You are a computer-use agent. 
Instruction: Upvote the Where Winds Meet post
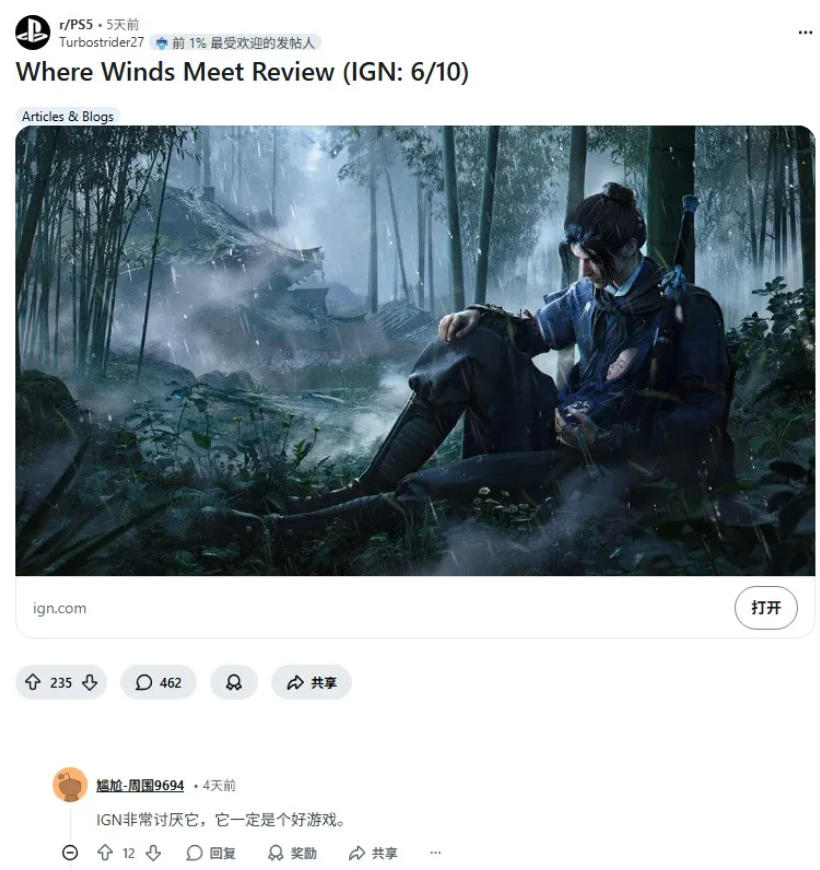[x=33, y=682]
